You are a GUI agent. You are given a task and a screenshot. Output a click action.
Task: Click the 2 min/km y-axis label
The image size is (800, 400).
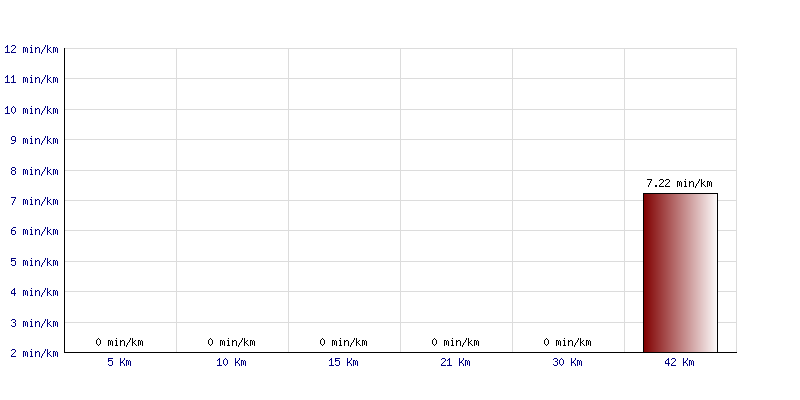pyautogui.click(x=34, y=353)
